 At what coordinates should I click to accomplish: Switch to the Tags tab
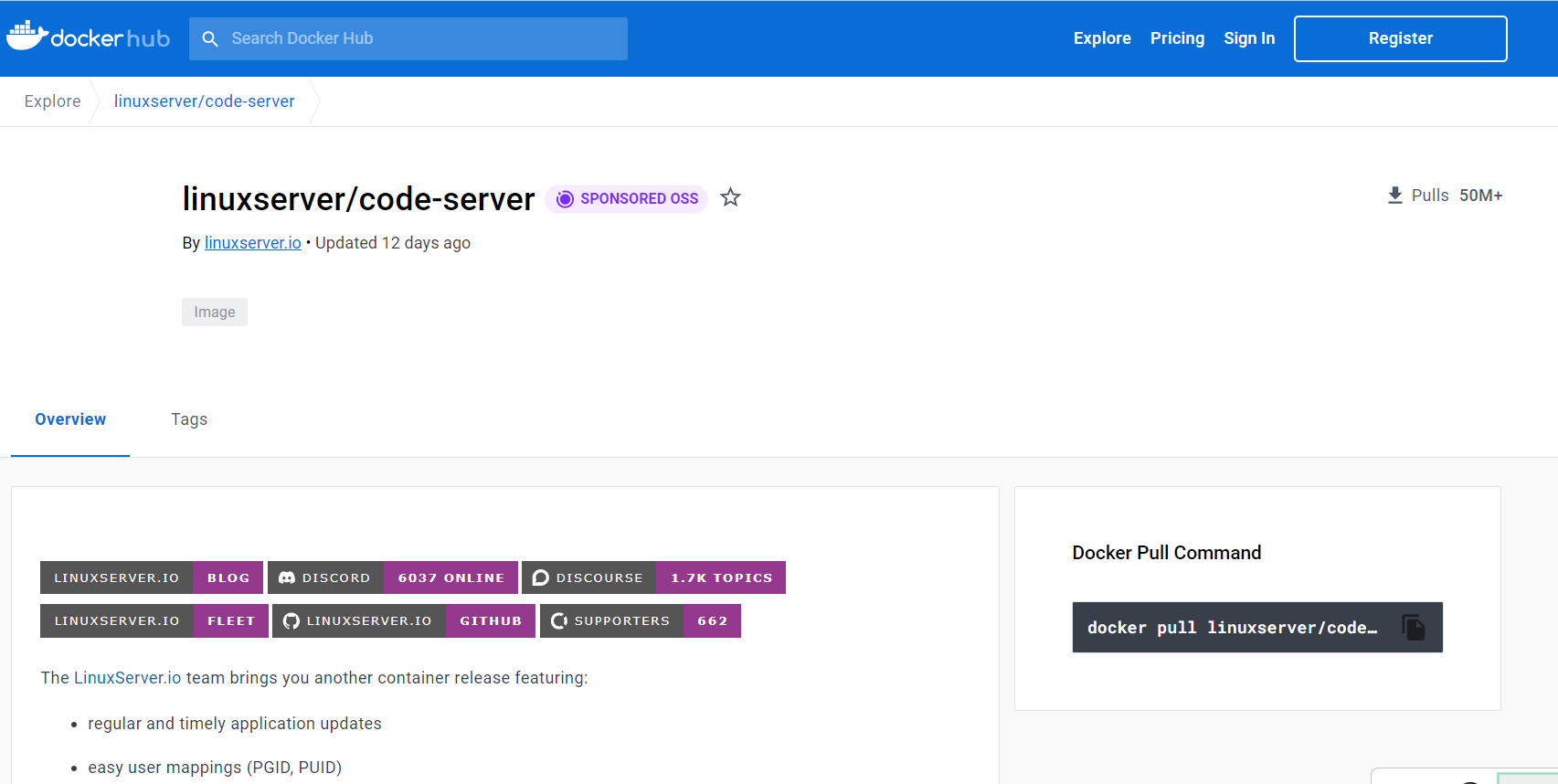pyautogui.click(x=189, y=419)
